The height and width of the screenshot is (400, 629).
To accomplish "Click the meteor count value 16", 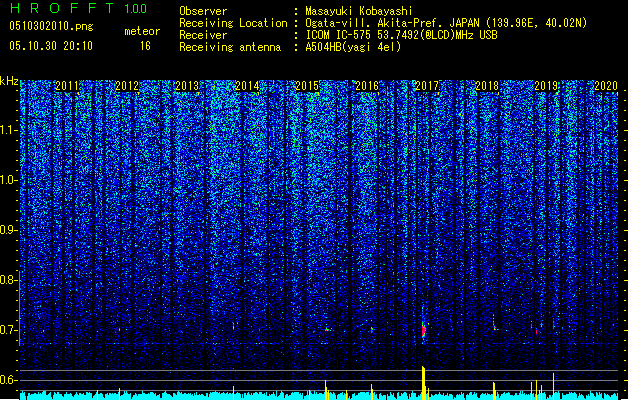I will (x=145, y=46).
